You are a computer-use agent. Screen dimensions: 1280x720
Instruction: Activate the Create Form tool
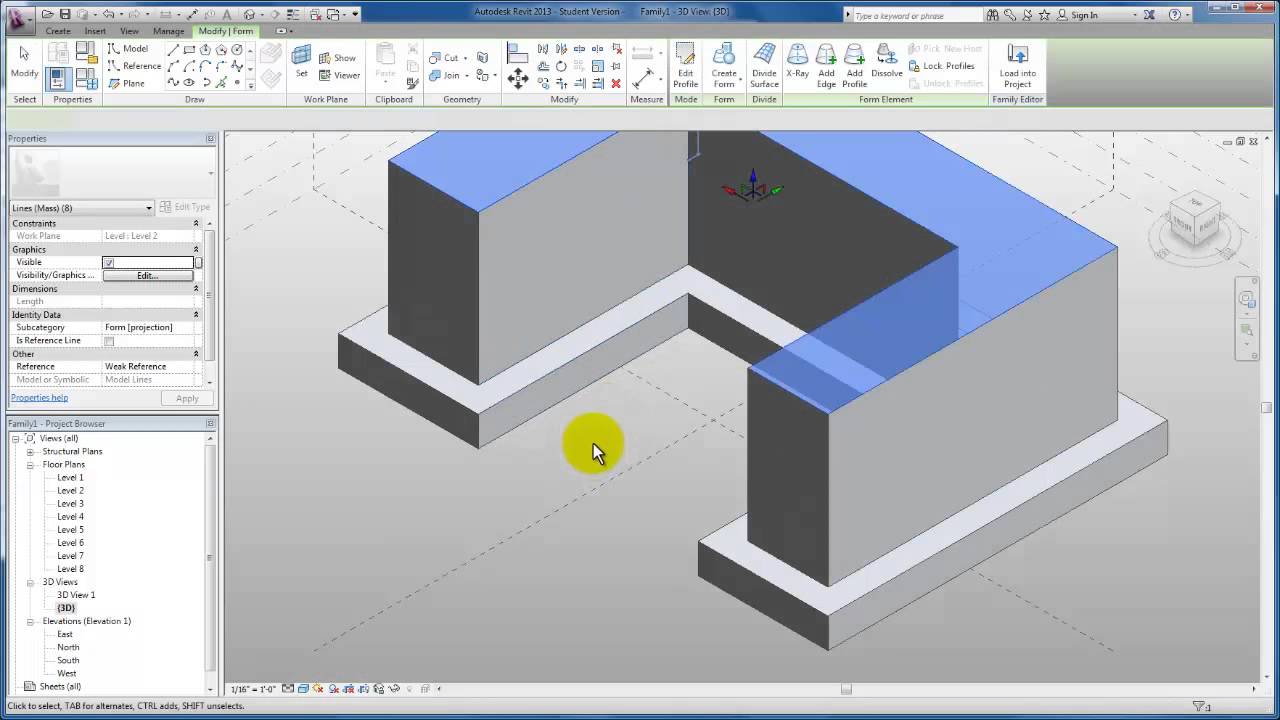coord(723,65)
